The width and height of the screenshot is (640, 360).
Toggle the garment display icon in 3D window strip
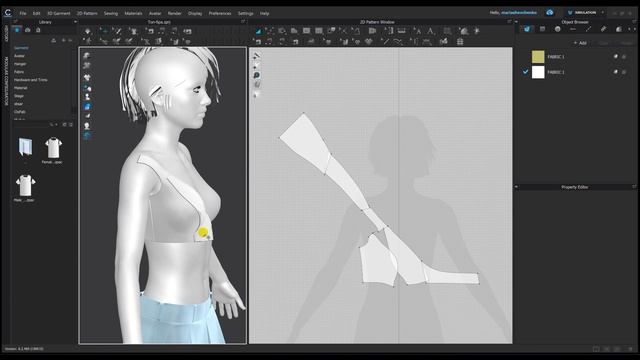pos(87,77)
